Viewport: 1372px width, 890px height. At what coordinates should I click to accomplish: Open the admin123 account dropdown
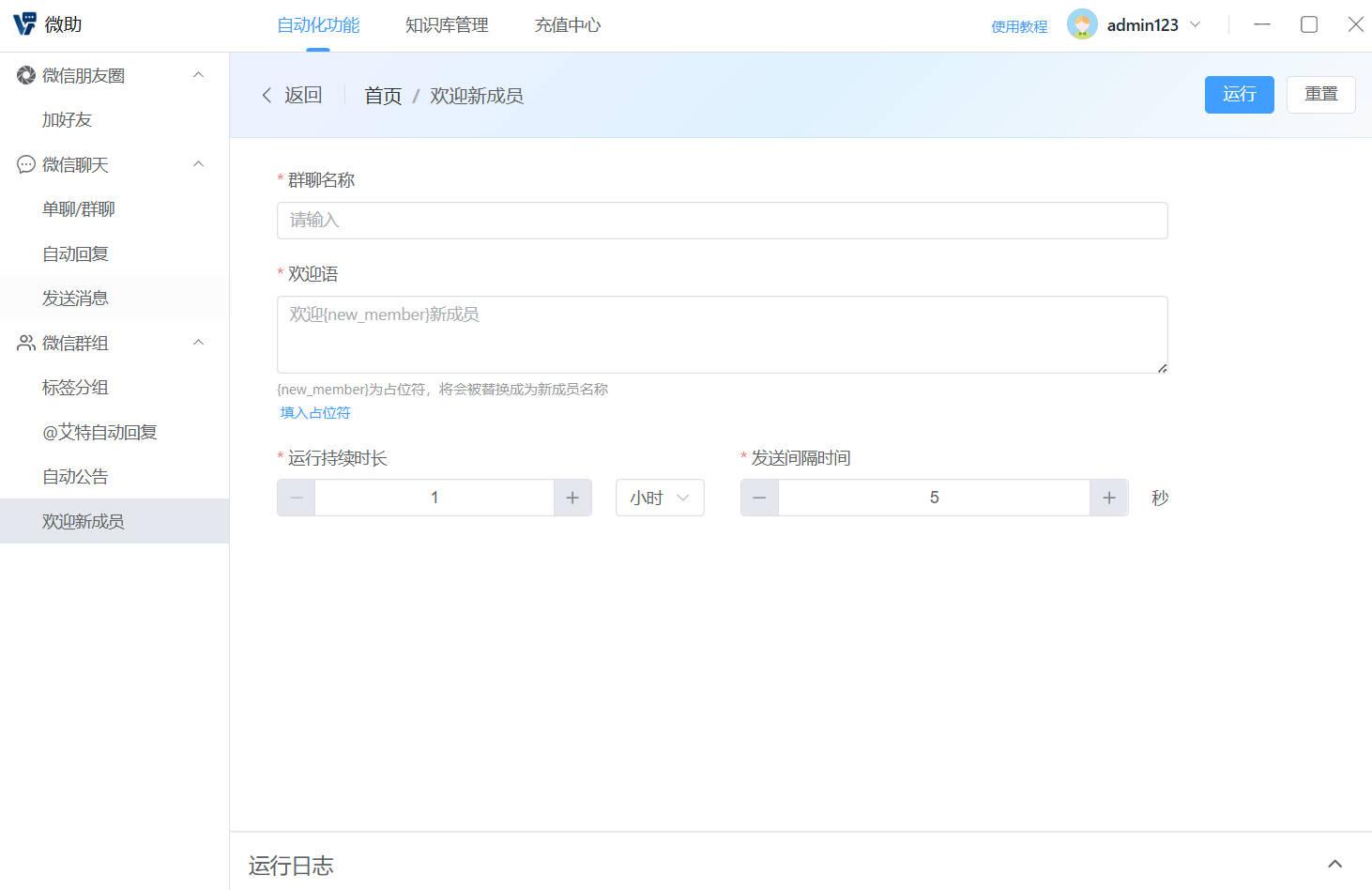(1196, 24)
